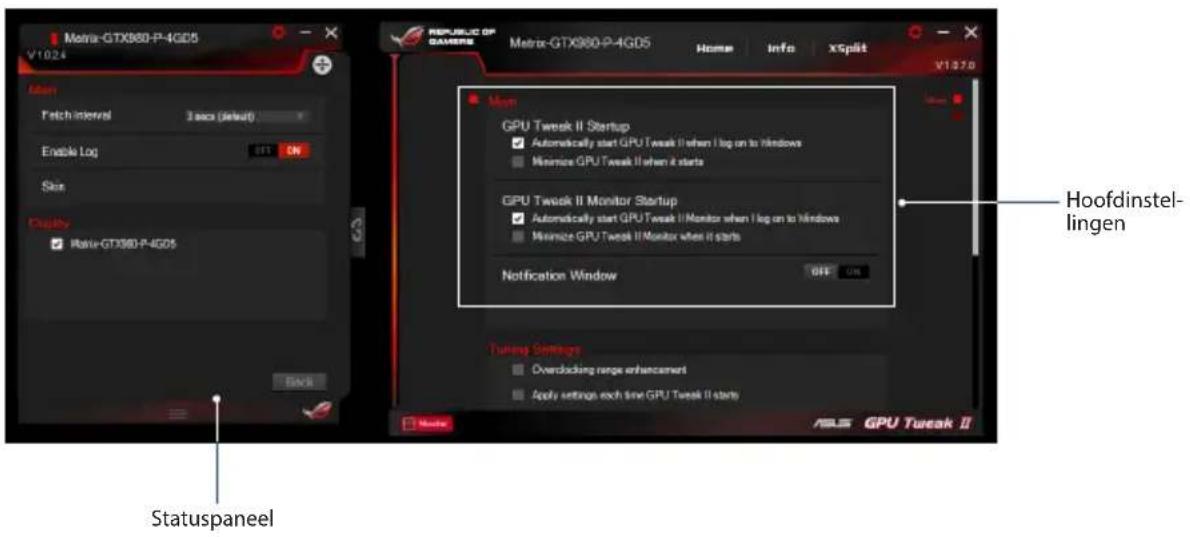Image resolution: width=1190 pixels, height=537 pixels.
Task: Click the settings gear in the monitor window
Action: coord(279,33)
